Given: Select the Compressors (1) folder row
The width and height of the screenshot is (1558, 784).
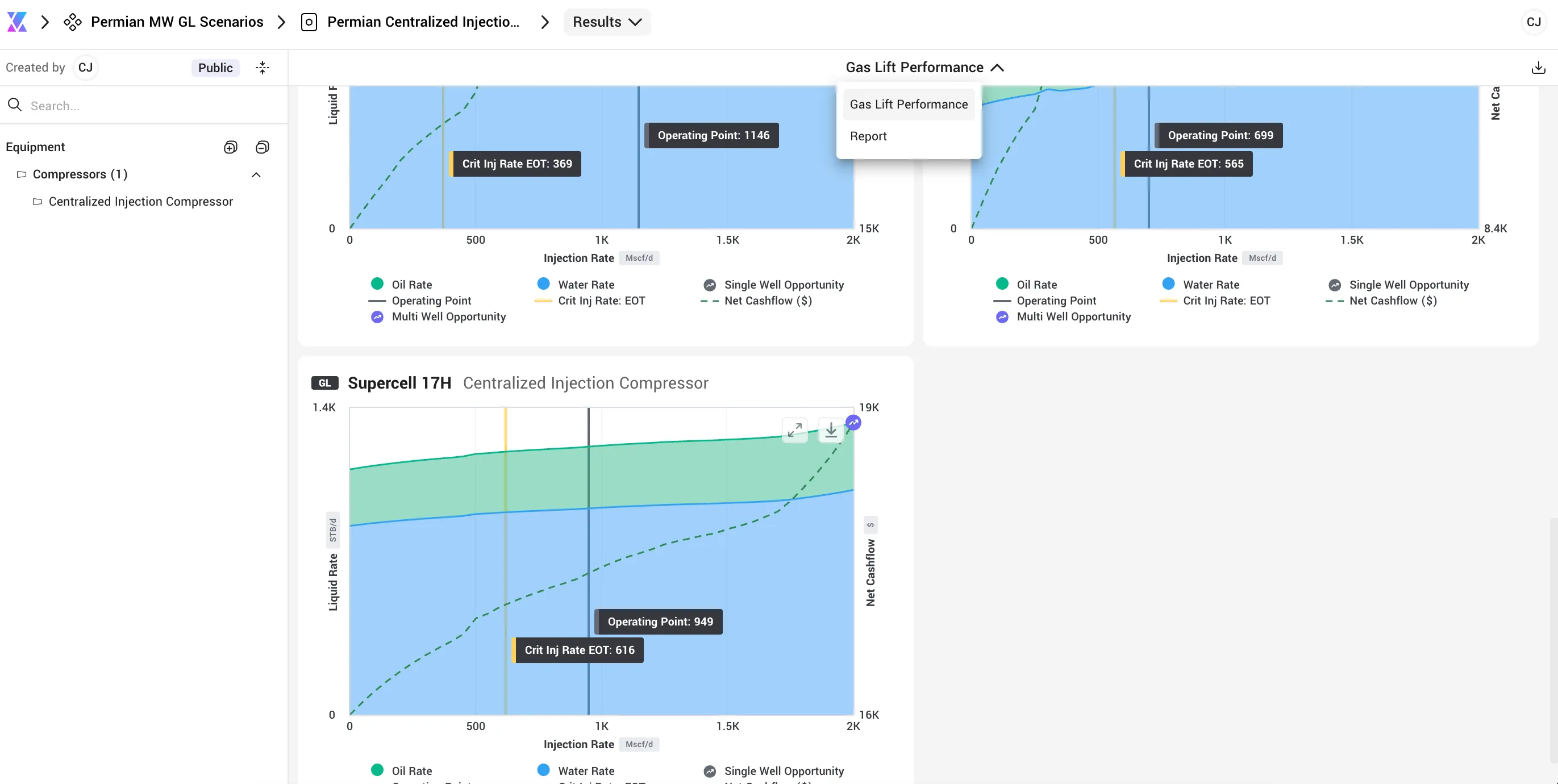Looking at the screenshot, I should pos(139,174).
